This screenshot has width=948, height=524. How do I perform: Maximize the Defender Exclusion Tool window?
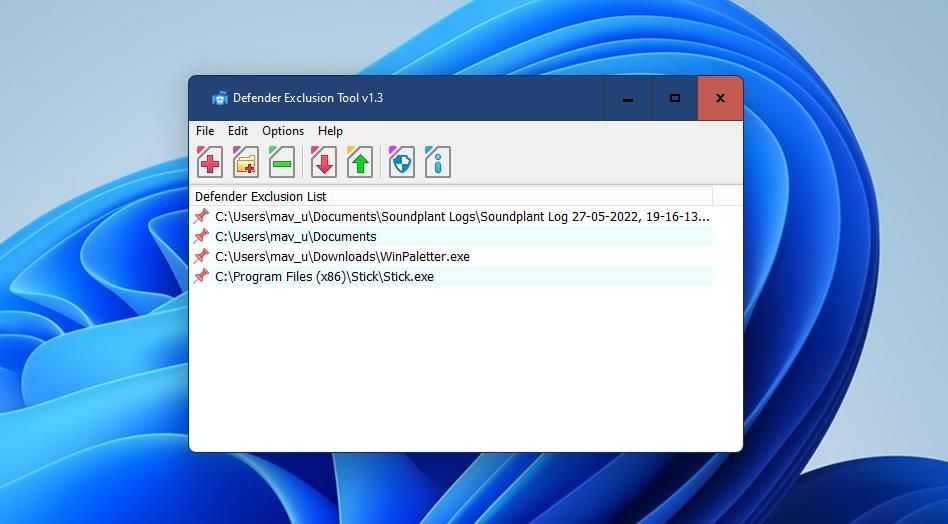[675, 98]
